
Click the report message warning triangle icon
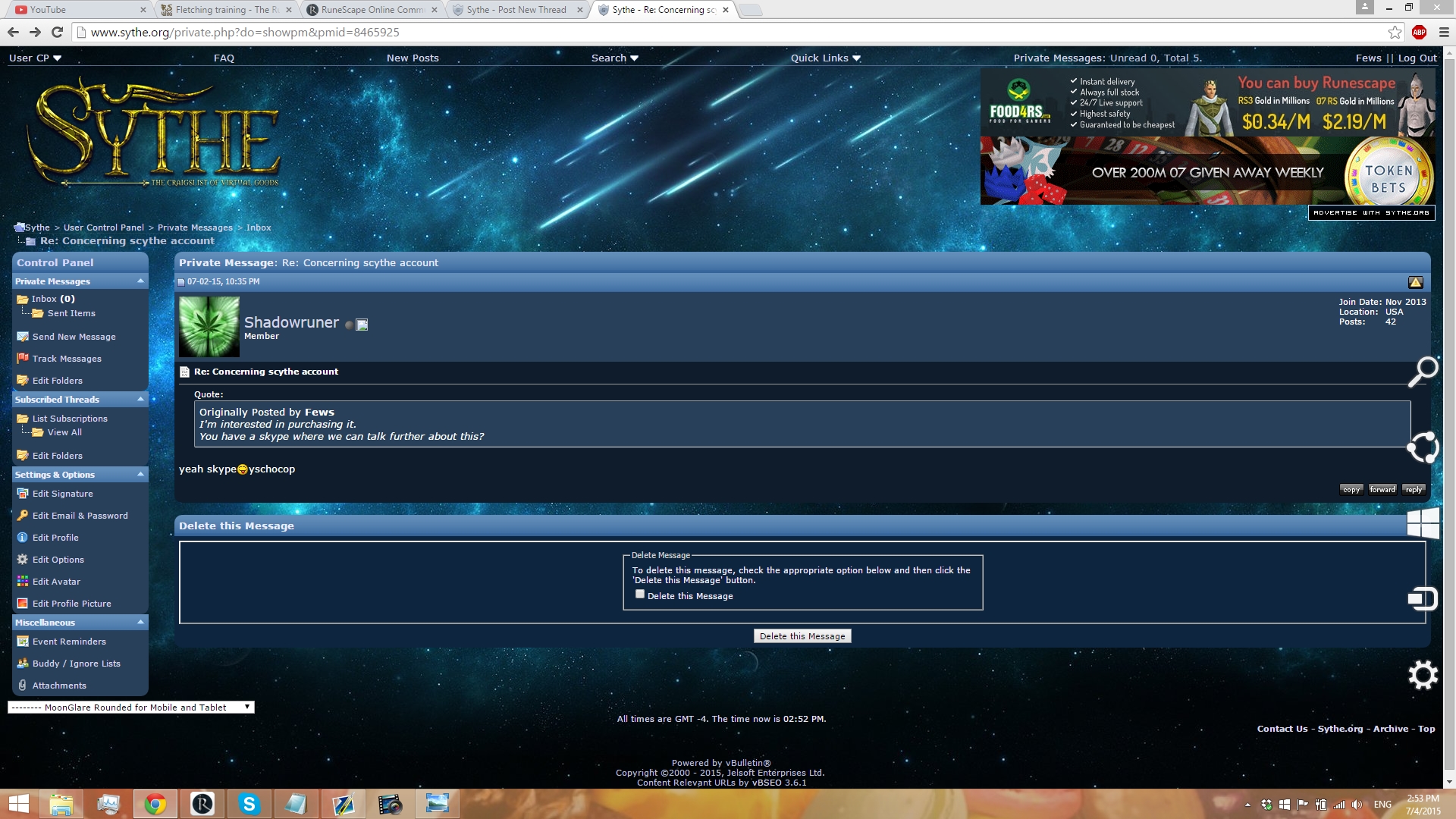tap(1415, 282)
